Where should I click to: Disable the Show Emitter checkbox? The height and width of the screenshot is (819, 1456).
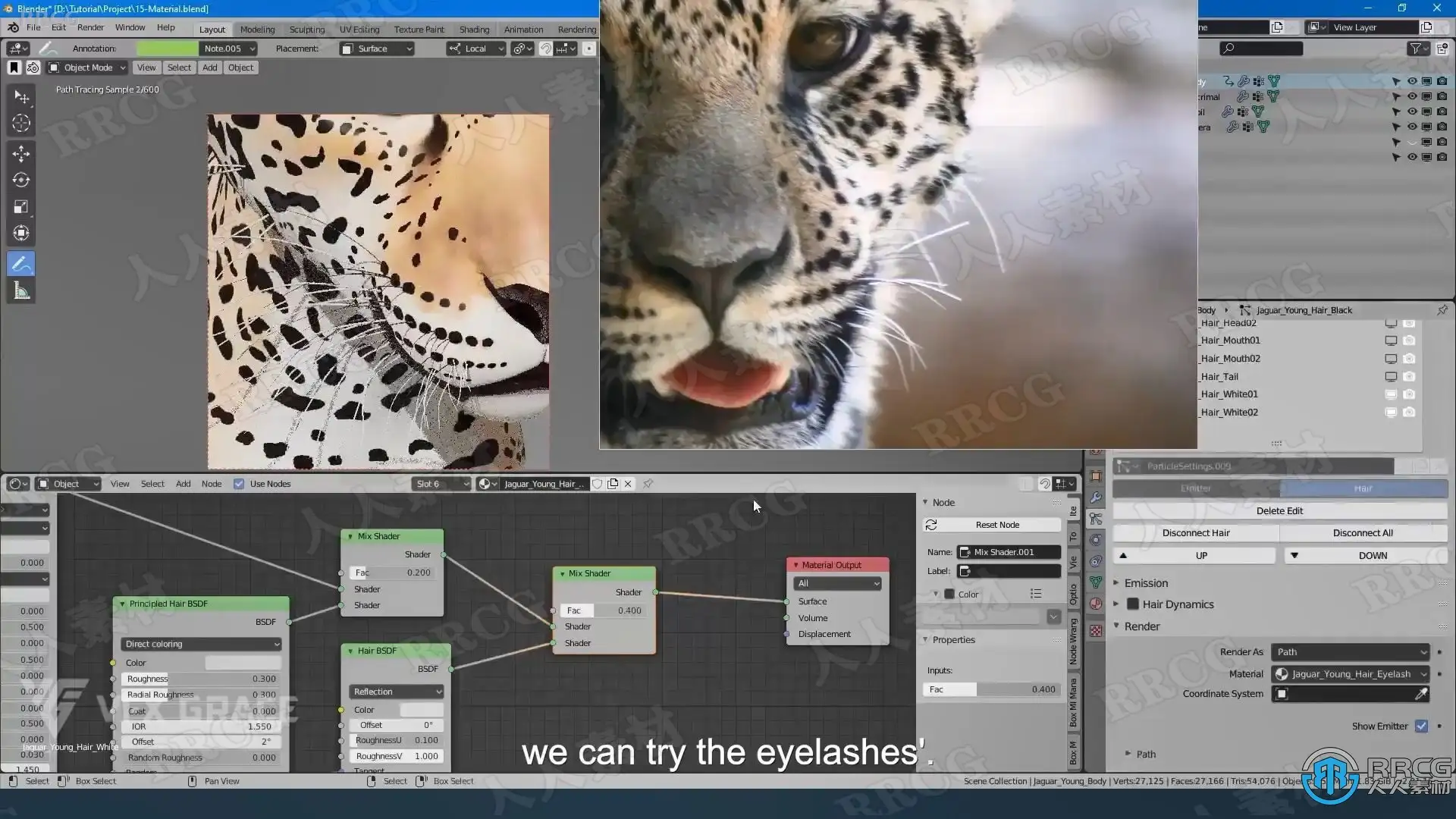click(x=1421, y=726)
